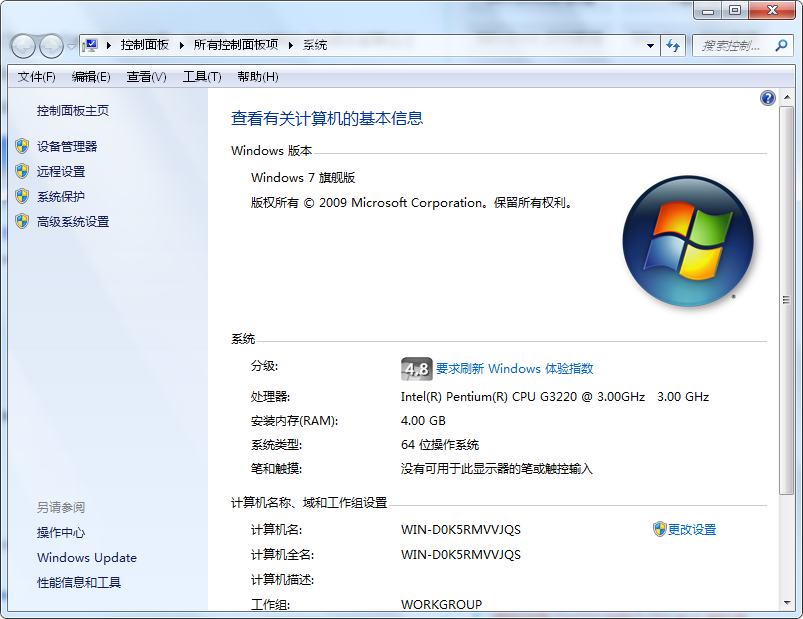Image resolution: width=803 pixels, height=619 pixels.
Task: Minimize the system window
Action: [x=708, y=10]
